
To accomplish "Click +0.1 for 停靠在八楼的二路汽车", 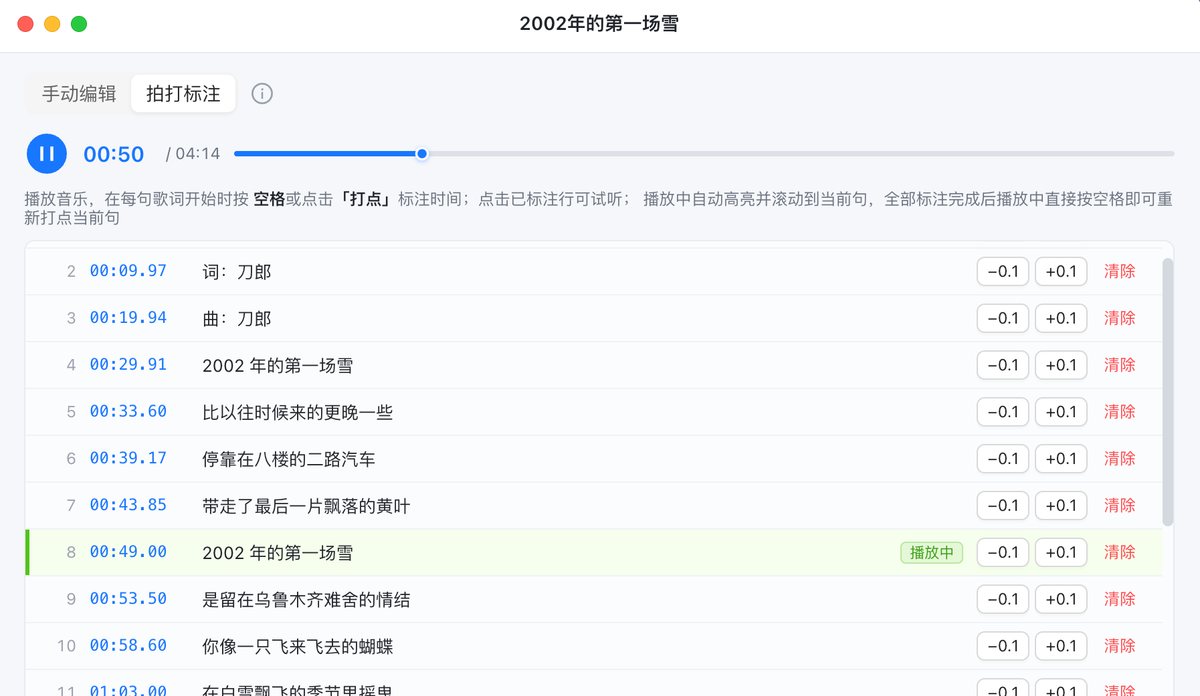I will tap(1061, 459).
